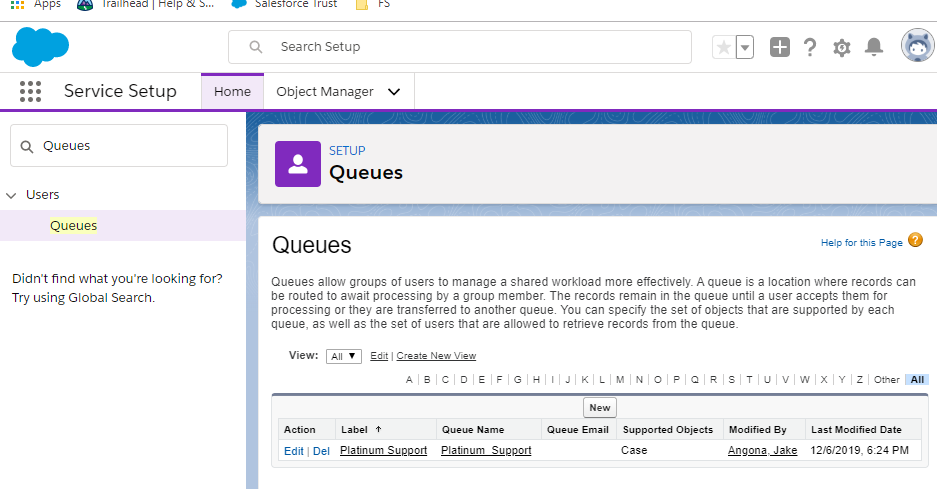This screenshot has width=937, height=489.
Task: Open the View dropdown showing All
Action: pos(343,356)
